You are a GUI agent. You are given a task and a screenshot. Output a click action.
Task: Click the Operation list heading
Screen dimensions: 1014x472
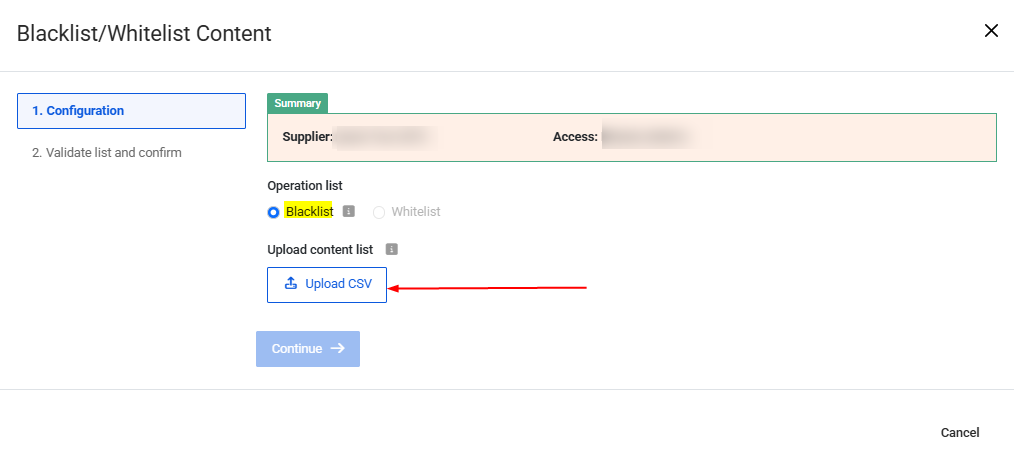click(305, 186)
